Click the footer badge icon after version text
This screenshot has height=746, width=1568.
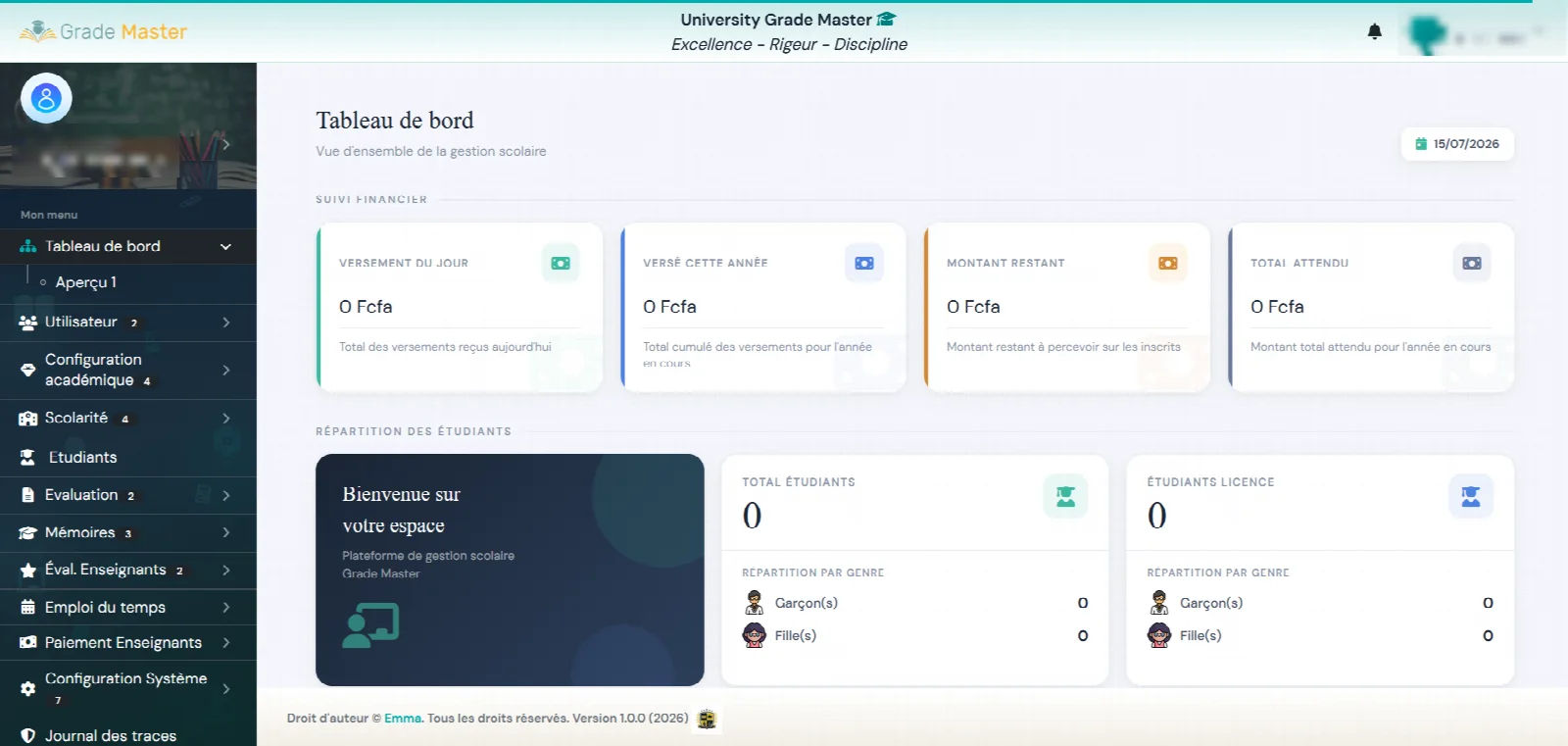pyautogui.click(x=707, y=720)
